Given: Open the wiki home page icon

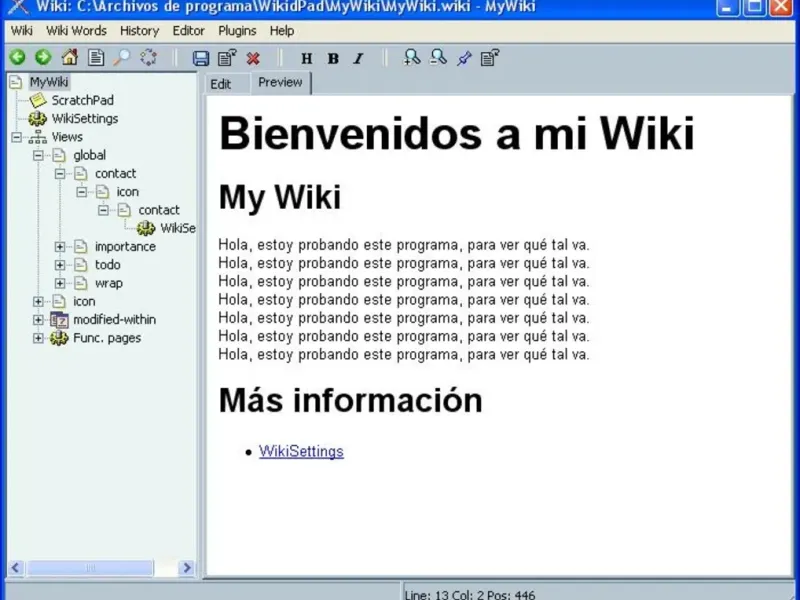Looking at the screenshot, I should click(70, 57).
